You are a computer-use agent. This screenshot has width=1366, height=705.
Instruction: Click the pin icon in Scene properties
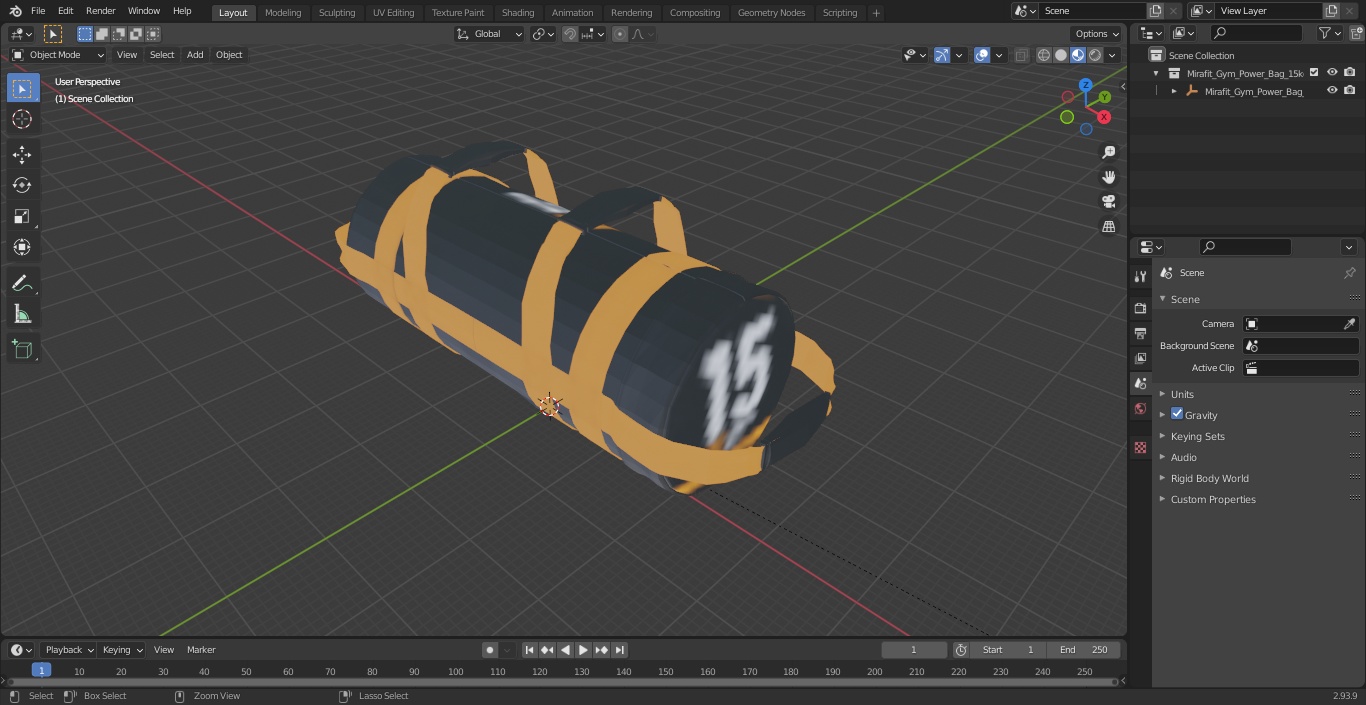pos(1349,273)
